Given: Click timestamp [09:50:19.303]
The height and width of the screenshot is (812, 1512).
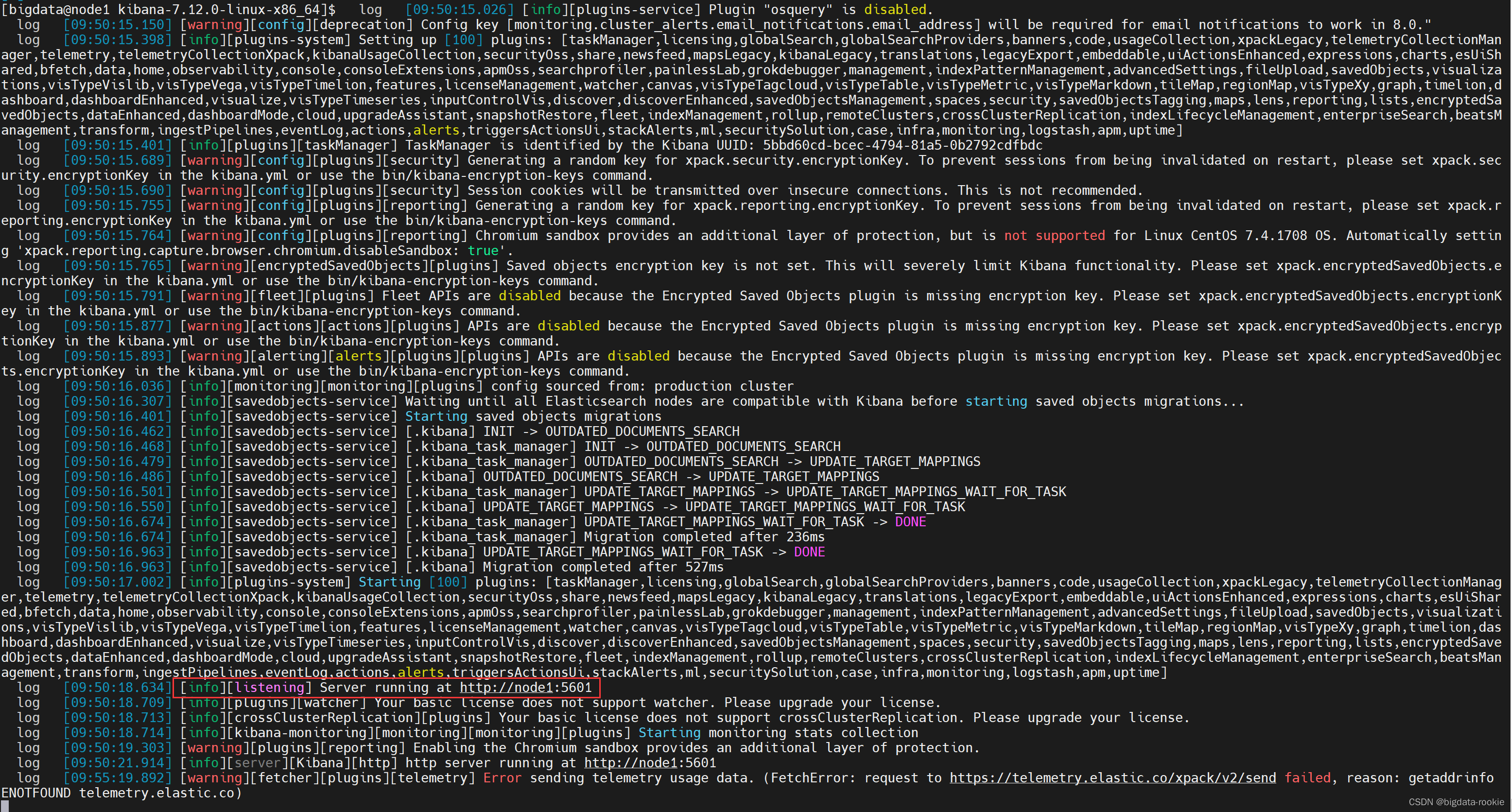Looking at the screenshot, I should [118, 747].
